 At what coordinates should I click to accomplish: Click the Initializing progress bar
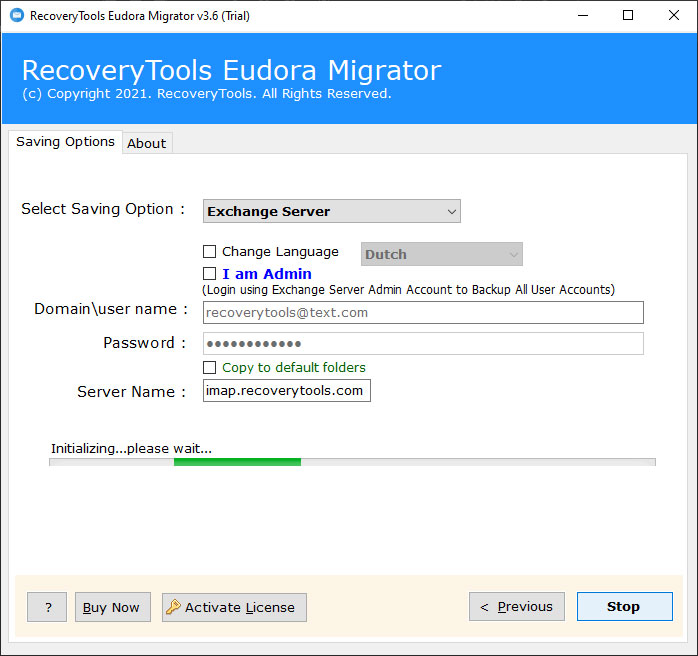[352, 462]
